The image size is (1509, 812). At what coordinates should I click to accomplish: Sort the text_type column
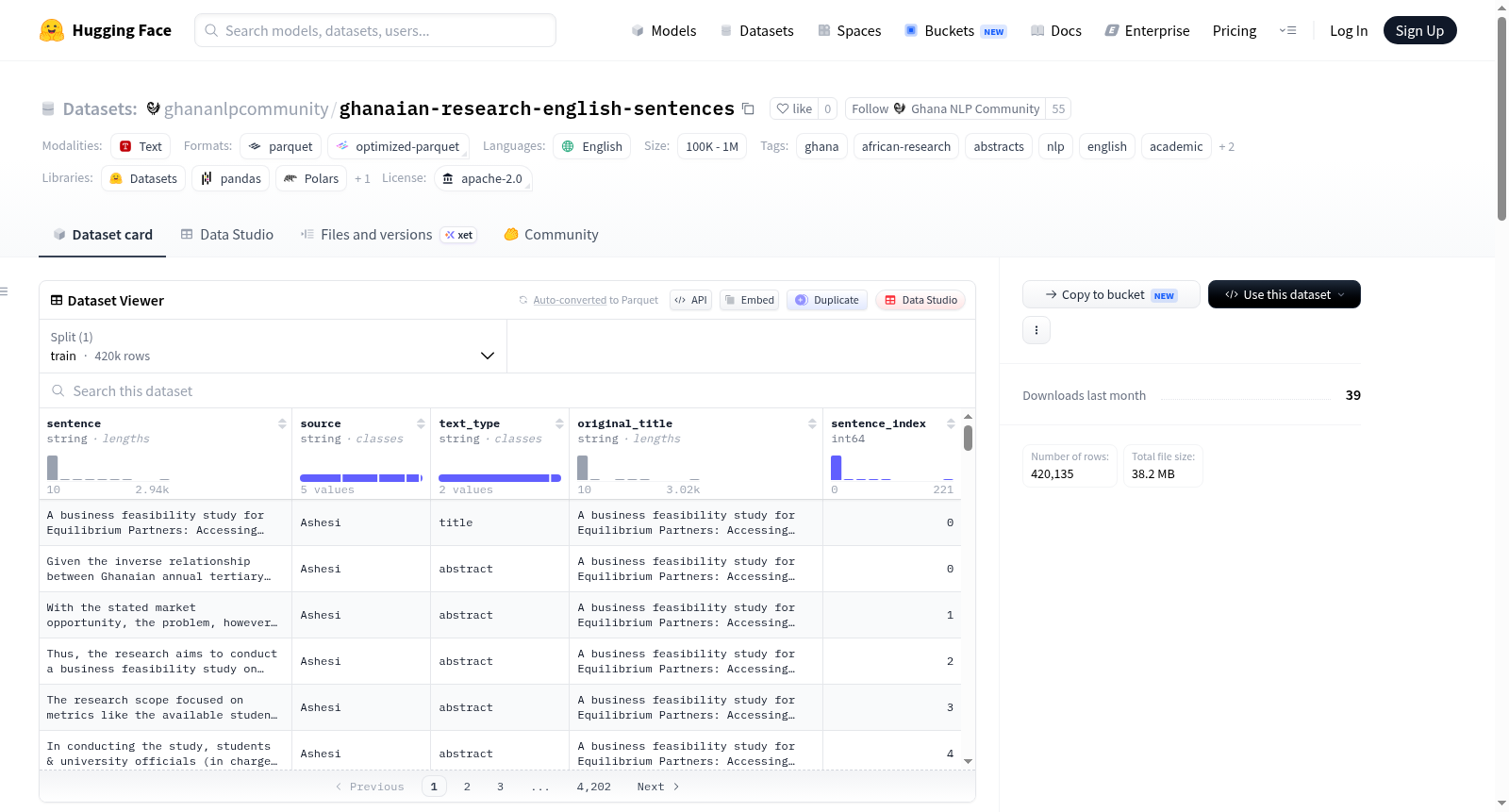pyautogui.click(x=559, y=423)
